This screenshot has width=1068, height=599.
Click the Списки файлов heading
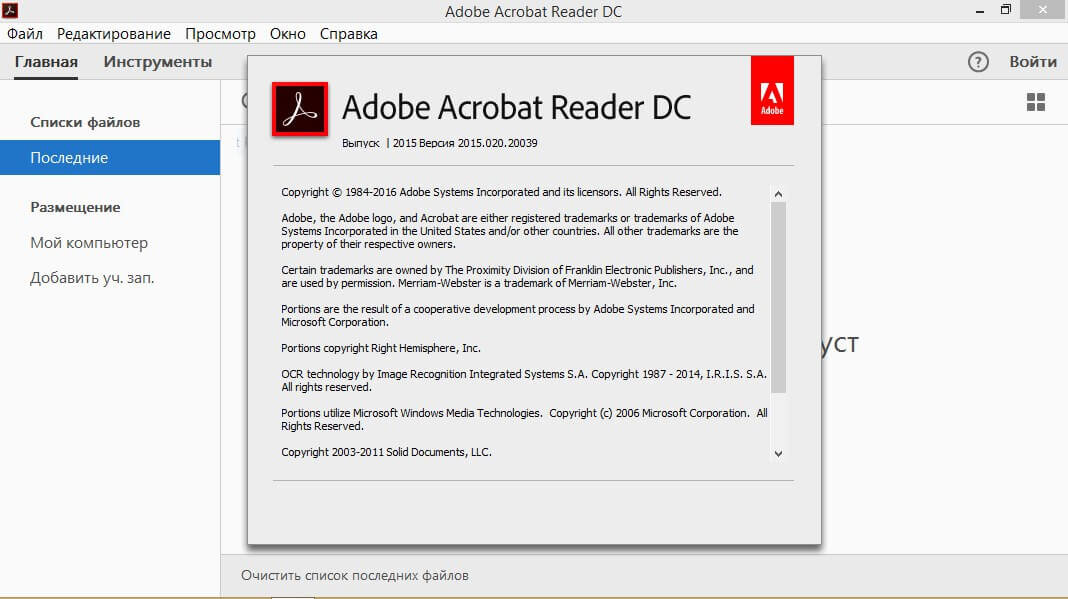[85, 123]
